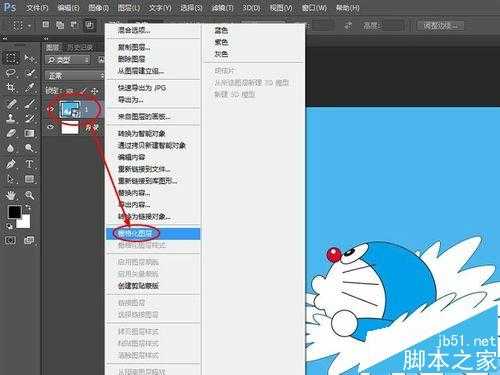
Task: Select the Dodge tool
Action: tap(29, 148)
